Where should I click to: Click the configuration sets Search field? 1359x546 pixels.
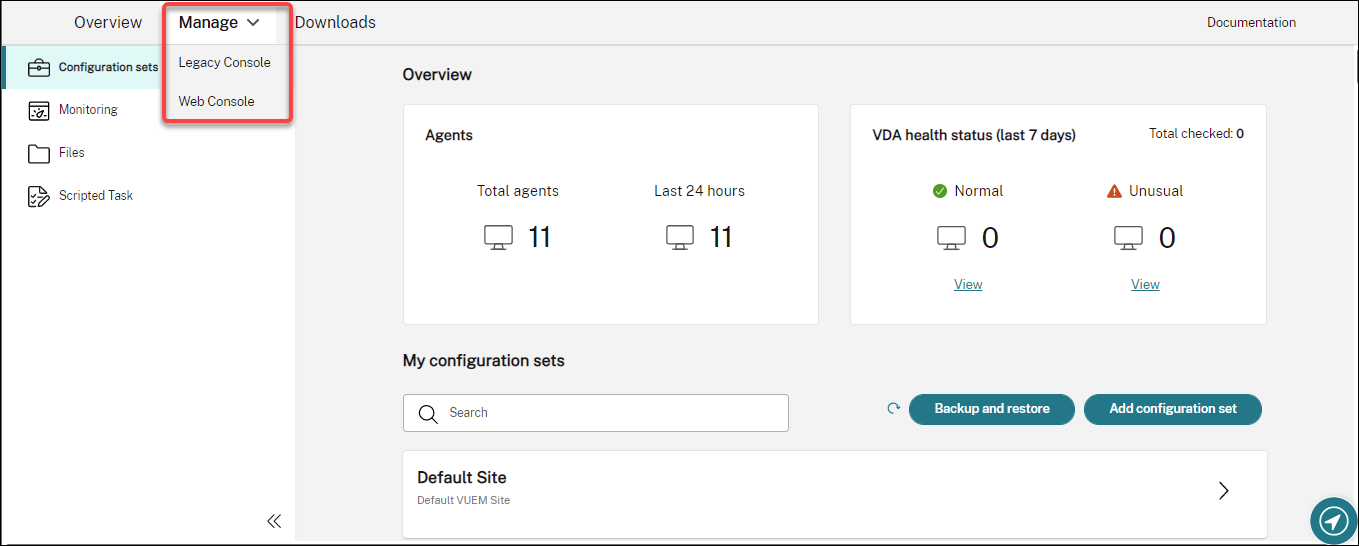(x=610, y=413)
